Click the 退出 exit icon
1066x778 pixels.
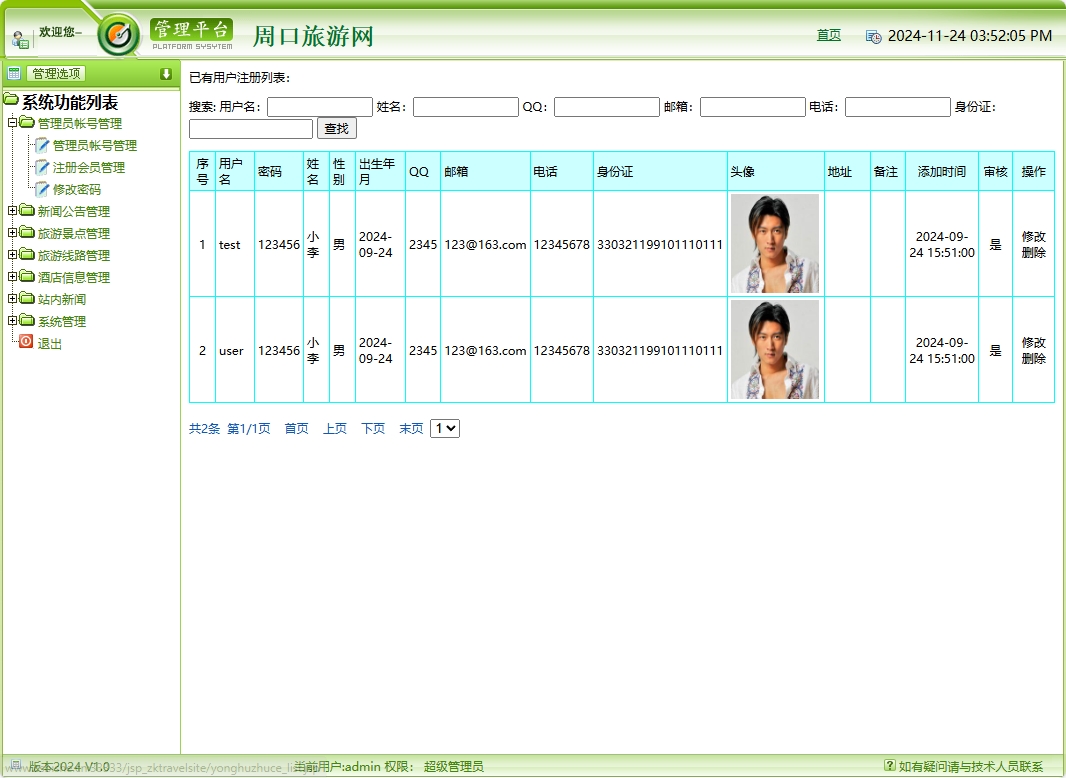(x=26, y=341)
